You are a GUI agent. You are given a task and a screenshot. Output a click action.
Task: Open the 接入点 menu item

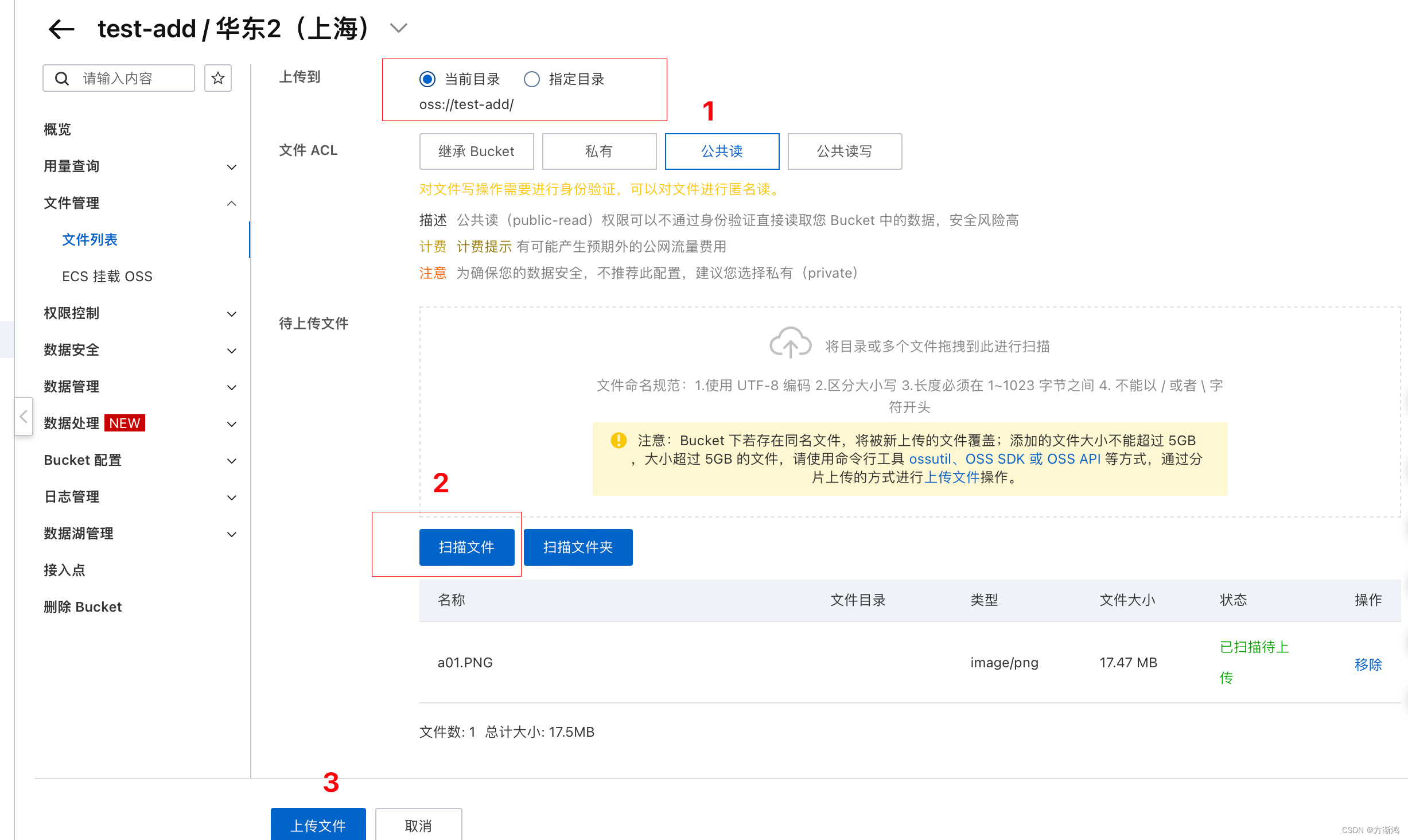pyautogui.click(x=64, y=570)
